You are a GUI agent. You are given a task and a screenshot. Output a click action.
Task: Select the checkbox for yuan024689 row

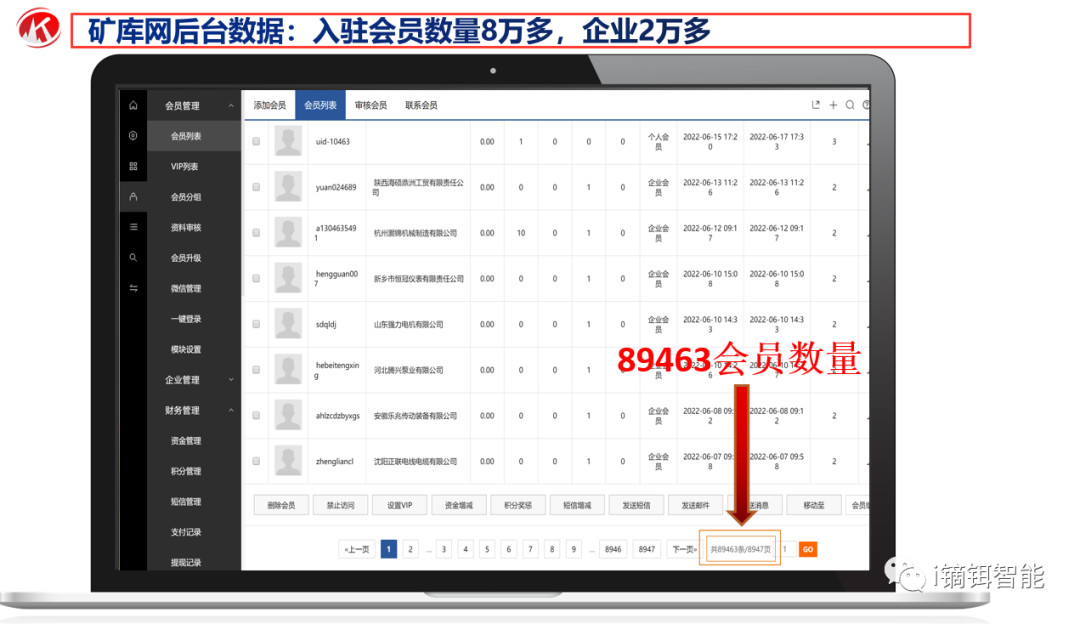click(x=256, y=187)
